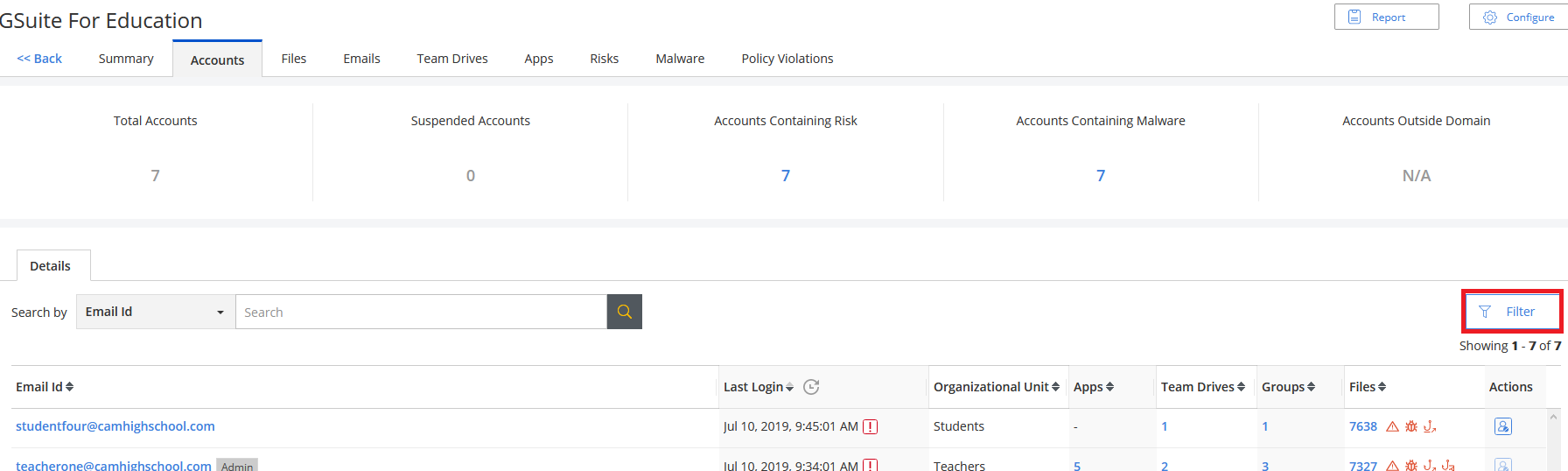The height and width of the screenshot is (471, 1568).
Task: Switch to the Malware tab
Action: click(680, 59)
